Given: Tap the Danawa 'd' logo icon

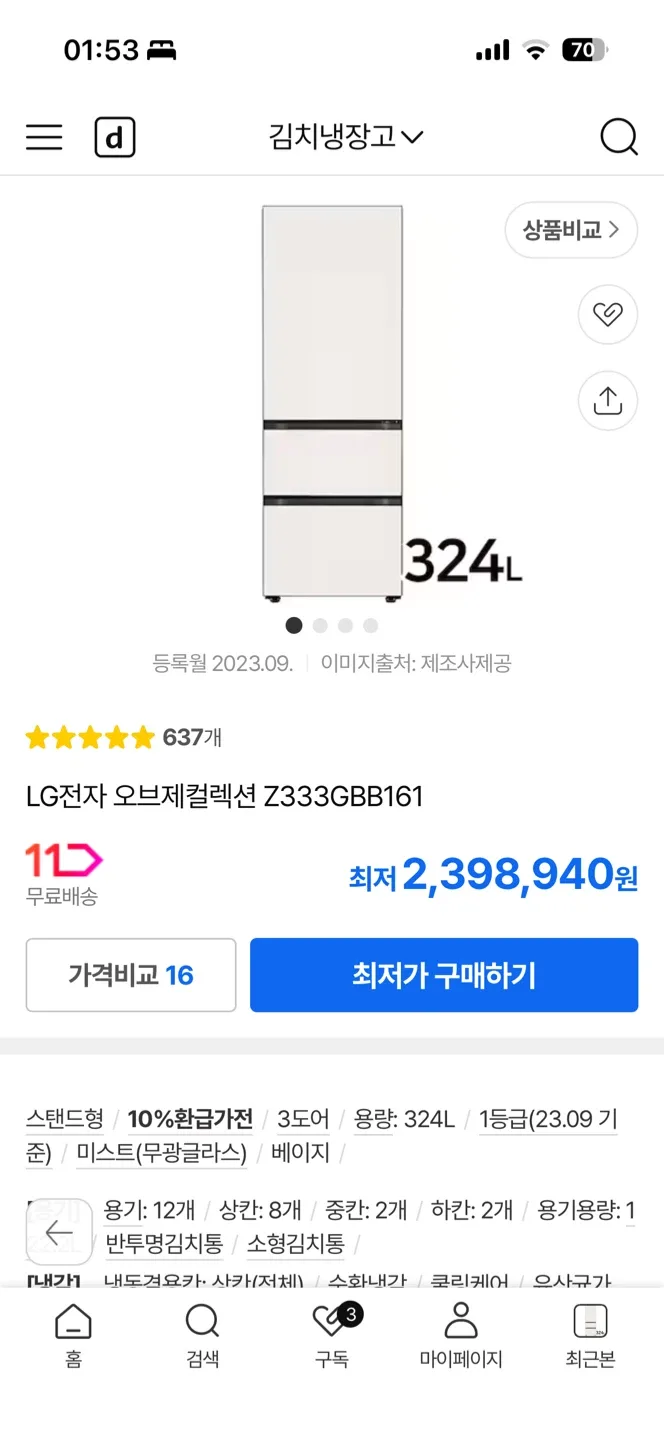Looking at the screenshot, I should [115, 138].
